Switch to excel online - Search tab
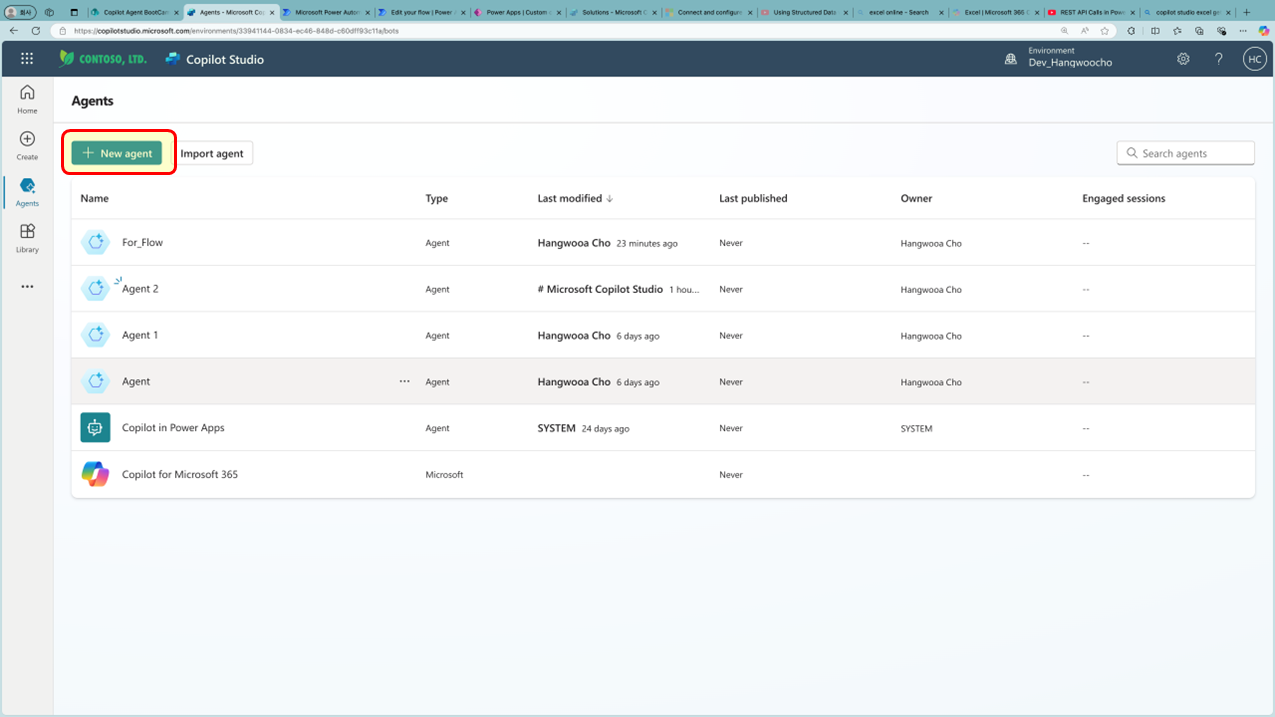This screenshot has width=1275, height=717. point(900,12)
